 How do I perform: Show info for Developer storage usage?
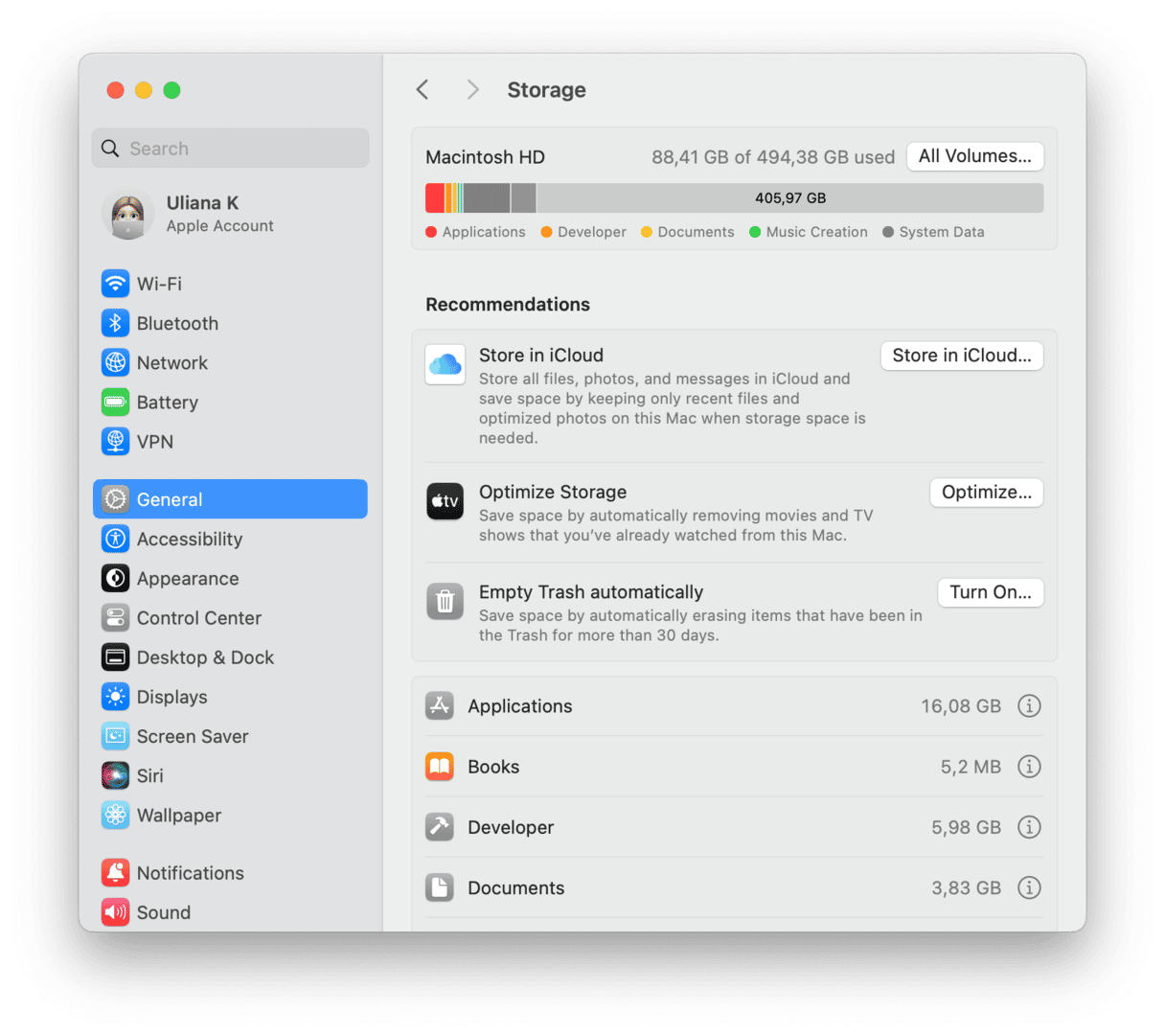coord(1029,826)
